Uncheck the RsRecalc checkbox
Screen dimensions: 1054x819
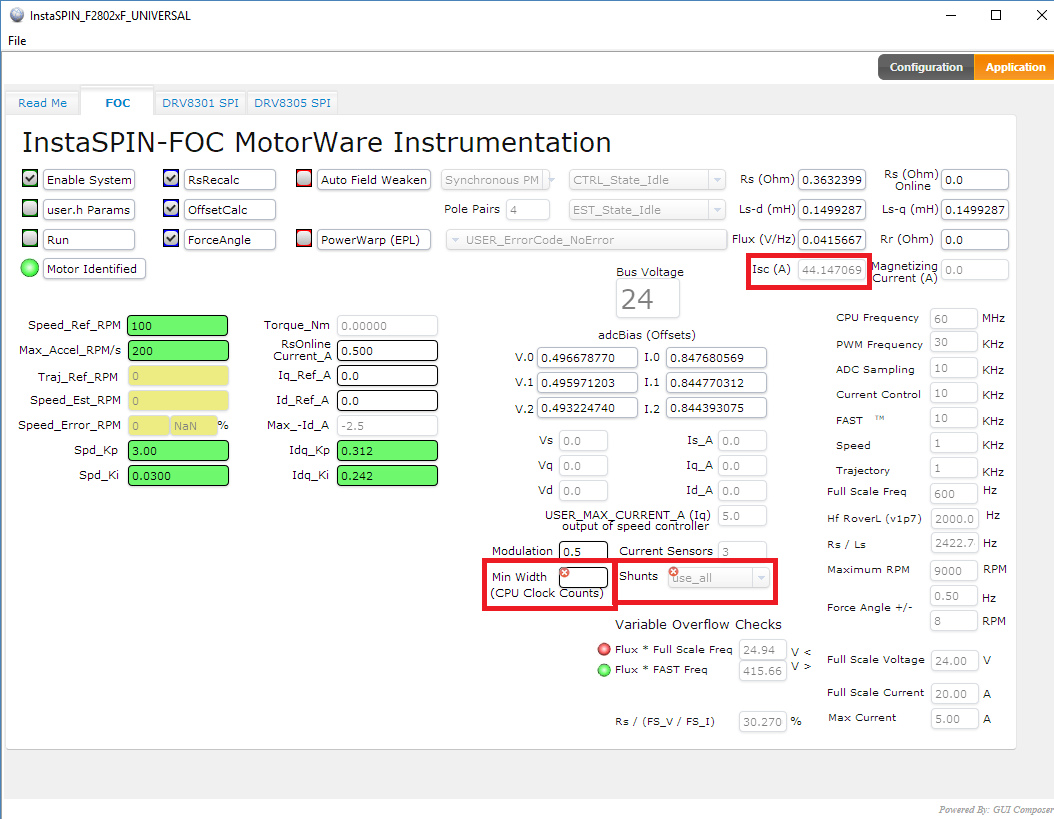coord(171,178)
